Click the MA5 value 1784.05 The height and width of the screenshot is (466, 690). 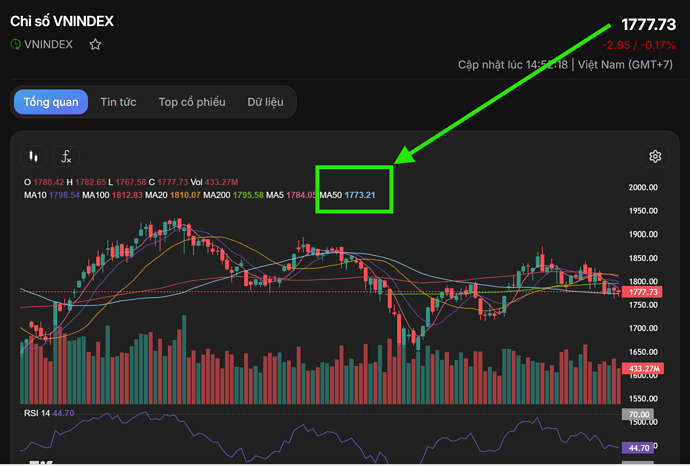tap(301, 195)
